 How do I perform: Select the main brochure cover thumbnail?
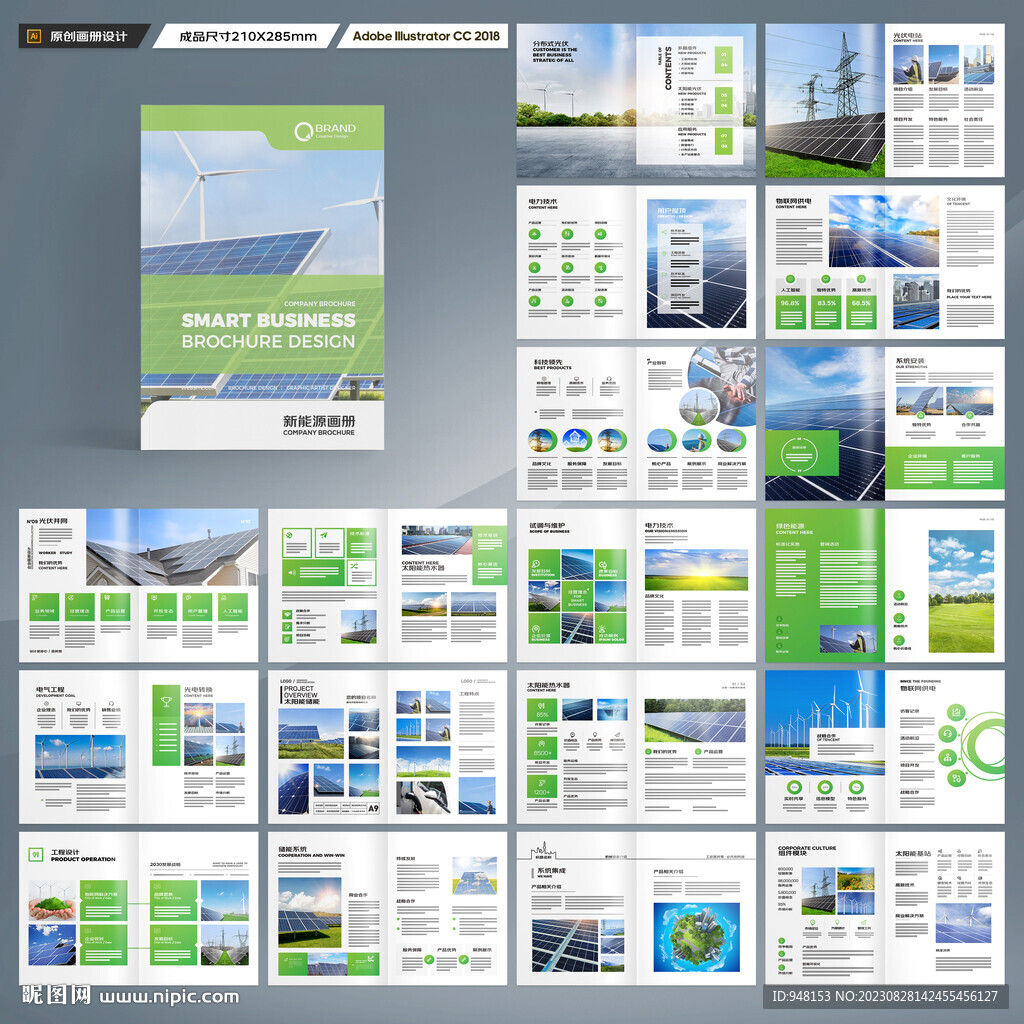[x=262, y=278]
